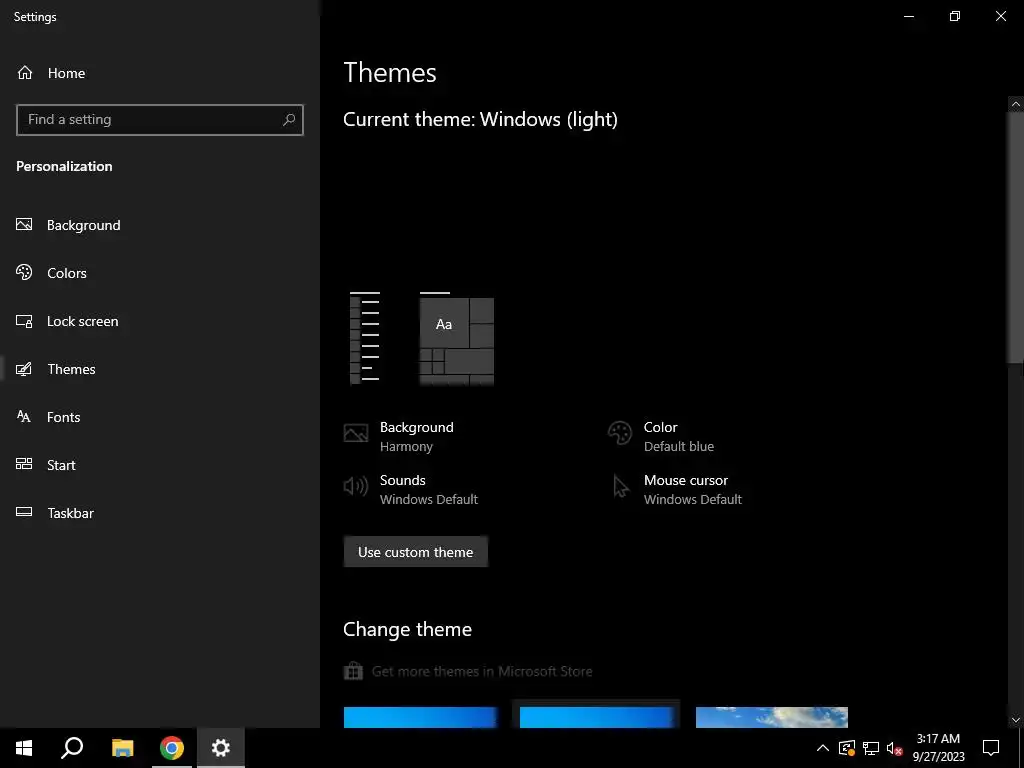Open Mouse cursor Windows Default option
1024x768 pixels.
(x=675, y=489)
